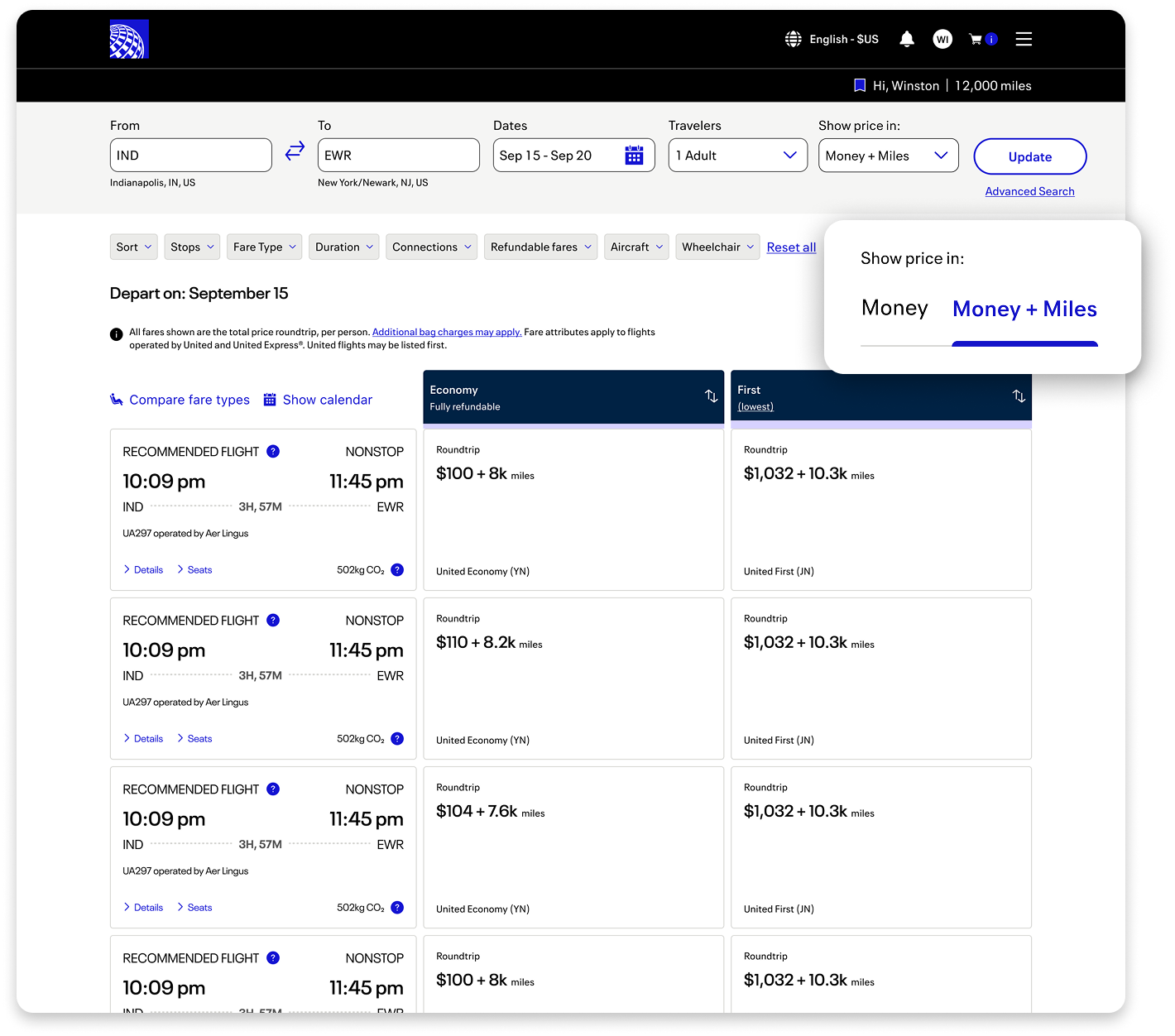Open the Connections filter
The width and height of the screenshot is (1175, 1036).
432,247
